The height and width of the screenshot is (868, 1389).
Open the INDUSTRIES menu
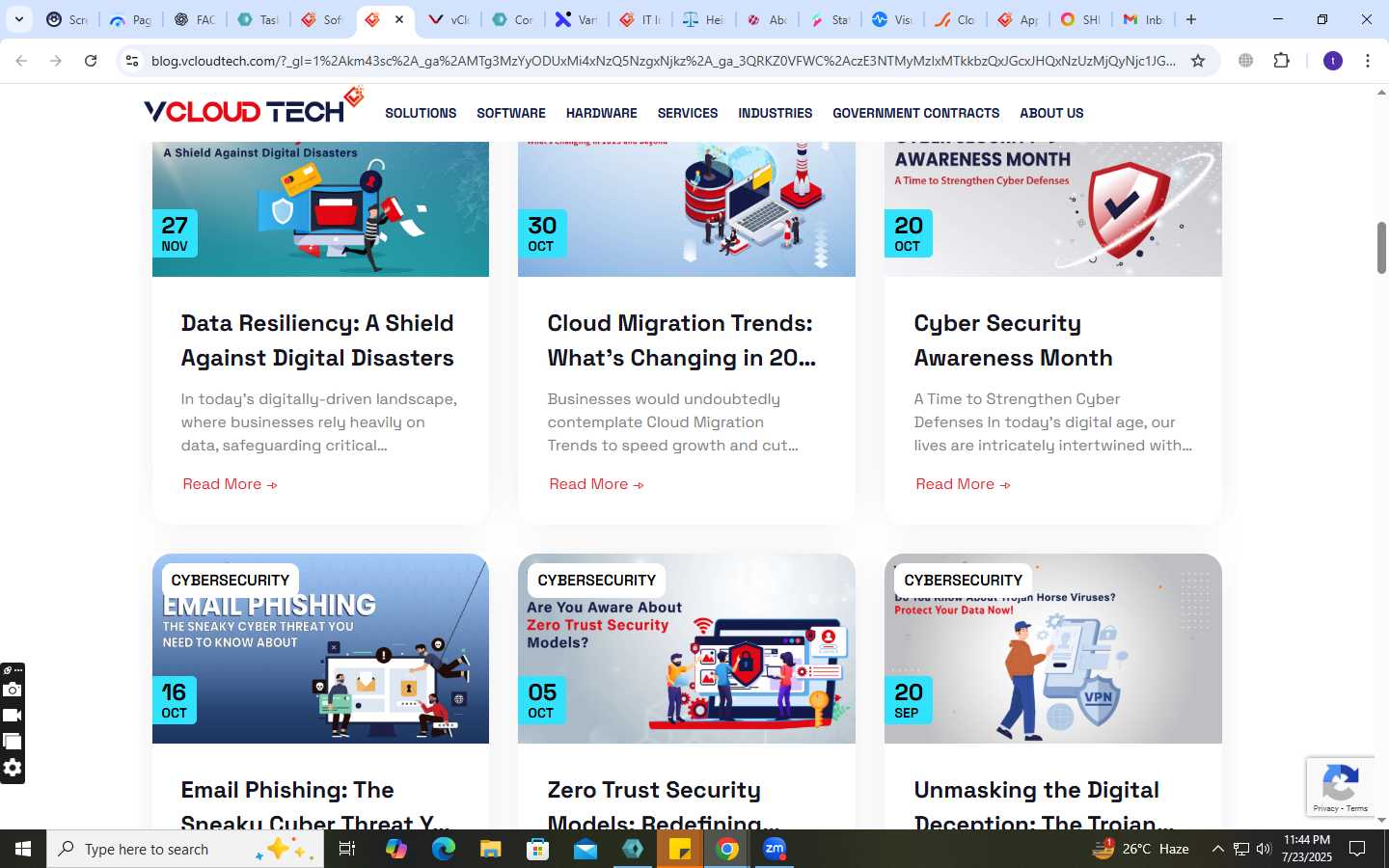click(x=776, y=113)
